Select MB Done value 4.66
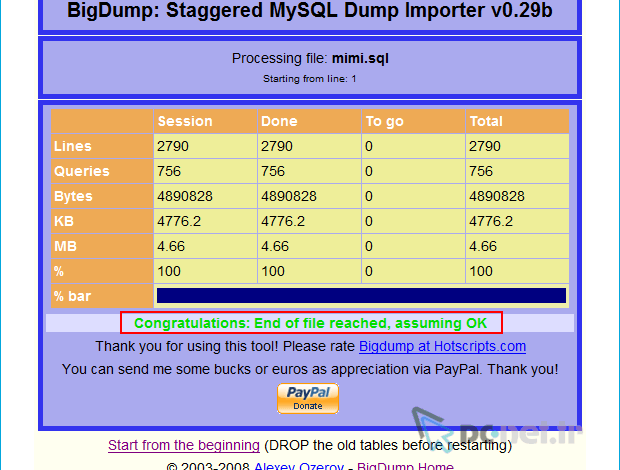 (x=275, y=246)
